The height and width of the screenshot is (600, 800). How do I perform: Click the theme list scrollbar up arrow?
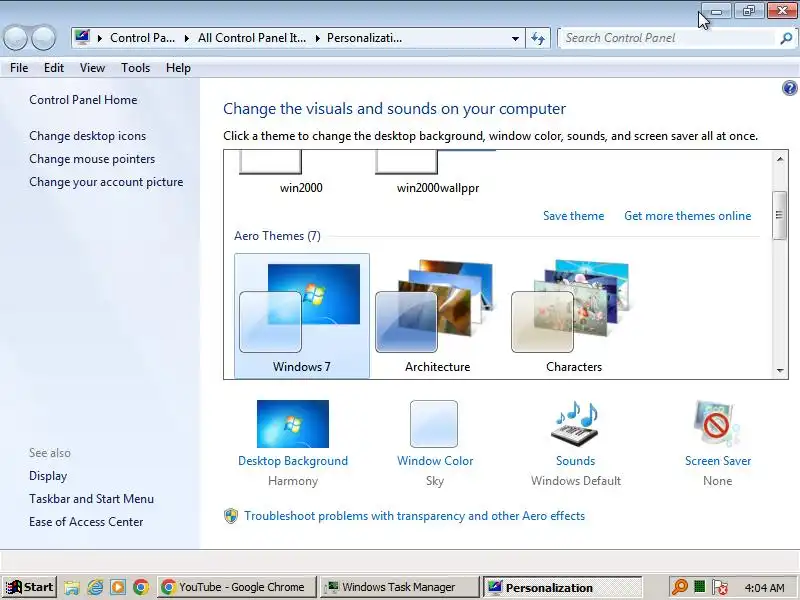point(780,159)
